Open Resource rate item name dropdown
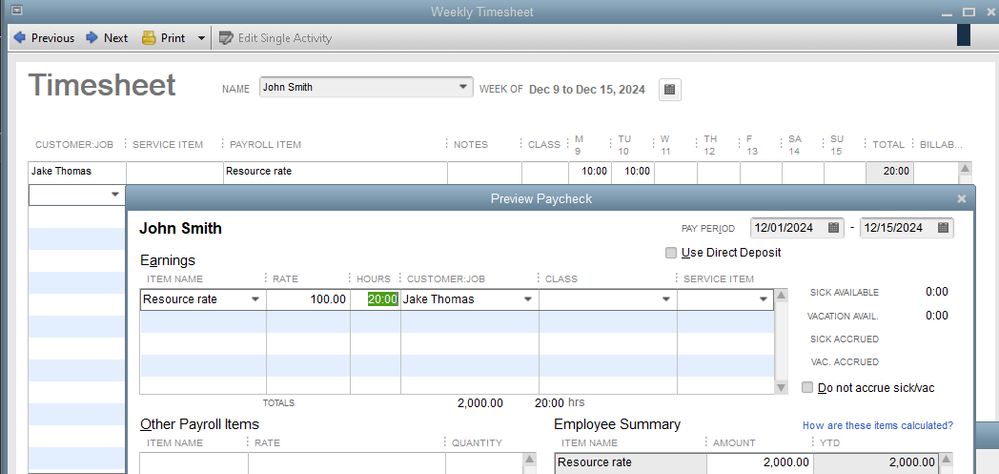Viewport: 999px width, 474px height. (255, 299)
